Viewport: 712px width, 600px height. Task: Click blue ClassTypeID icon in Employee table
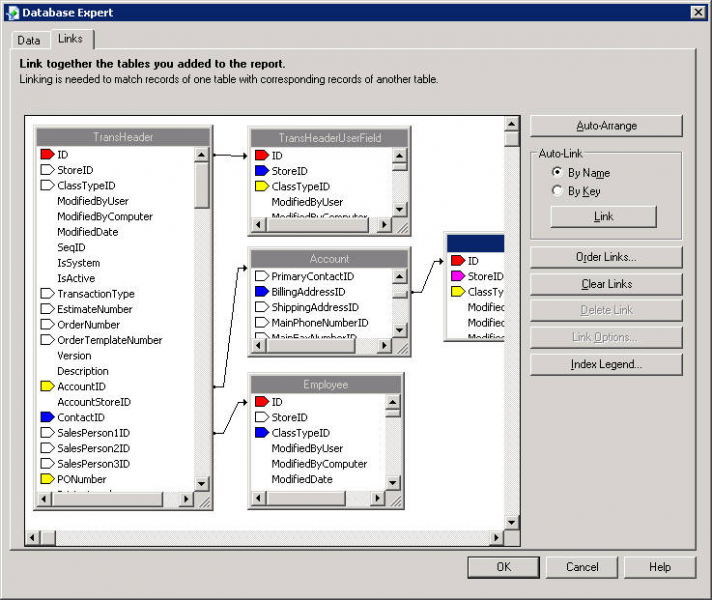click(262, 432)
